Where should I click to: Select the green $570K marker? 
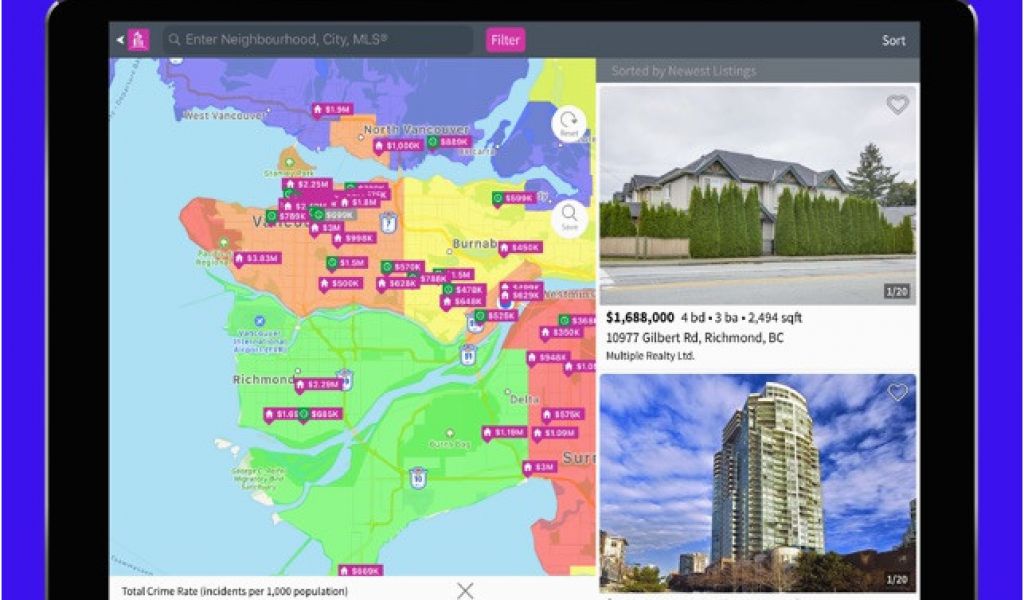[403, 267]
